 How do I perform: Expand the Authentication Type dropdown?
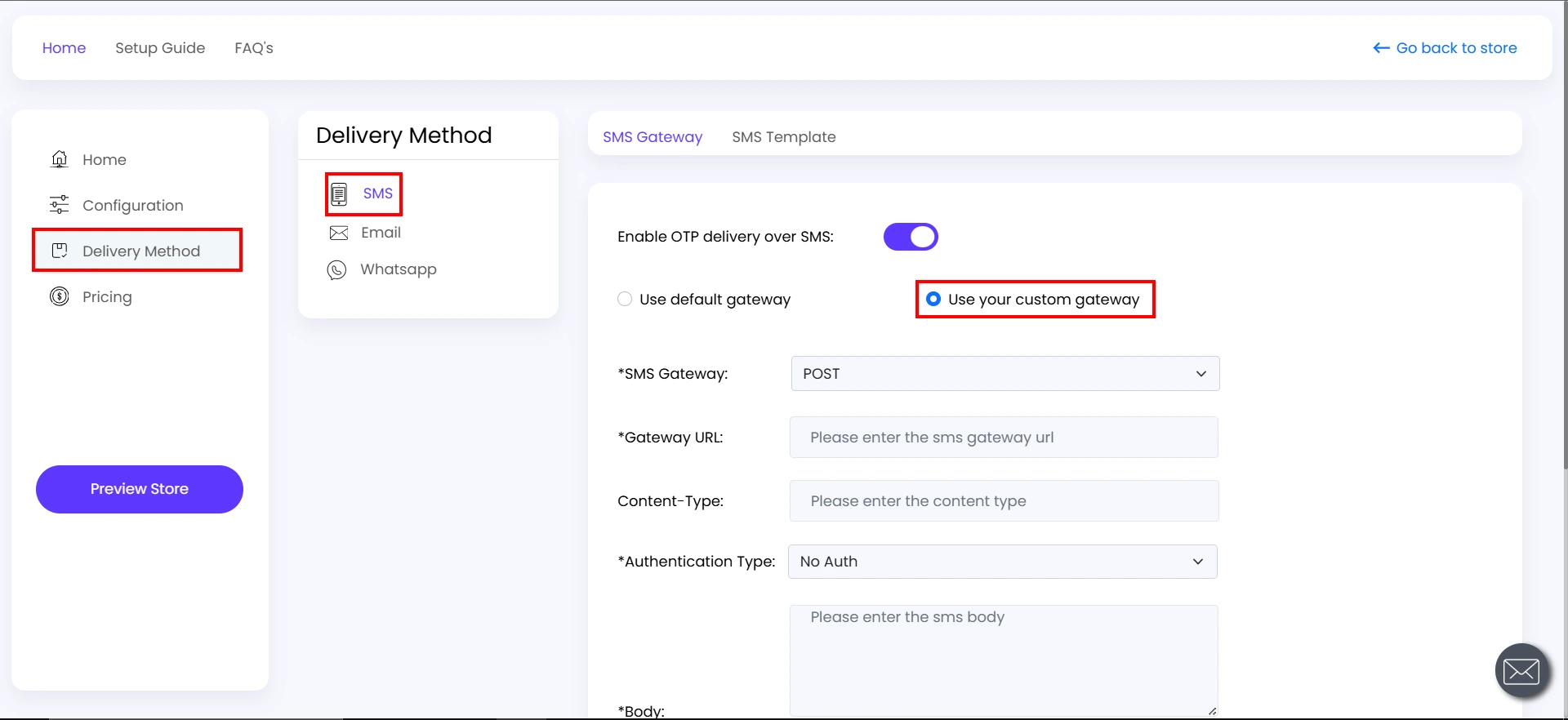coord(1002,562)
